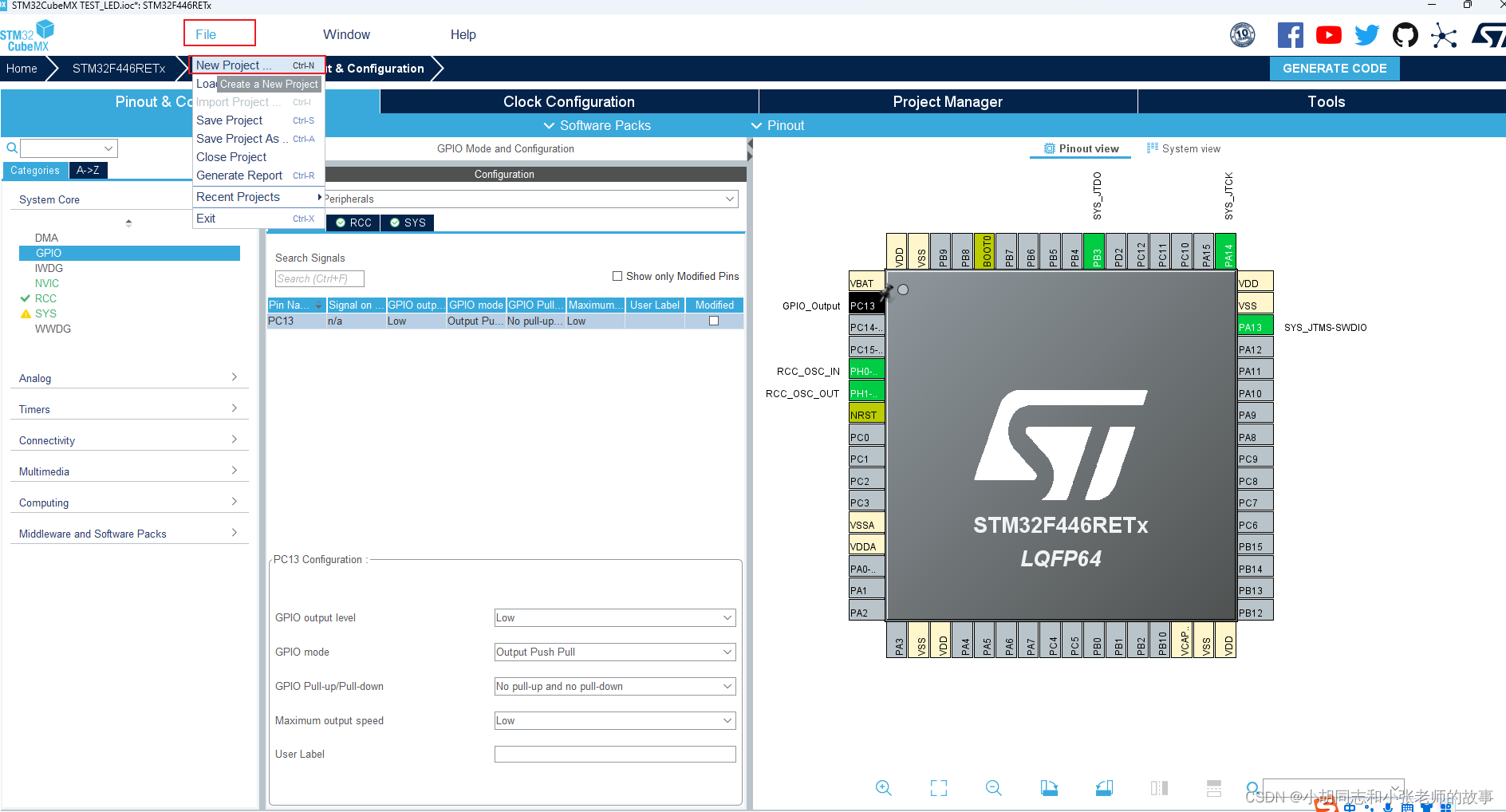Viewport: 1506px width, 812px height.
Task: Open the ST Twitter icon
Action: pos(1367,35)
